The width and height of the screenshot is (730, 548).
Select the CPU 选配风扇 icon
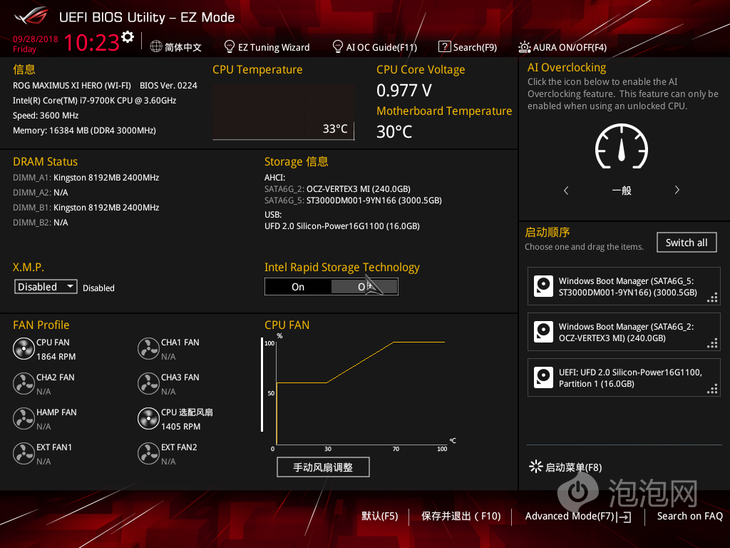(149, 419)
